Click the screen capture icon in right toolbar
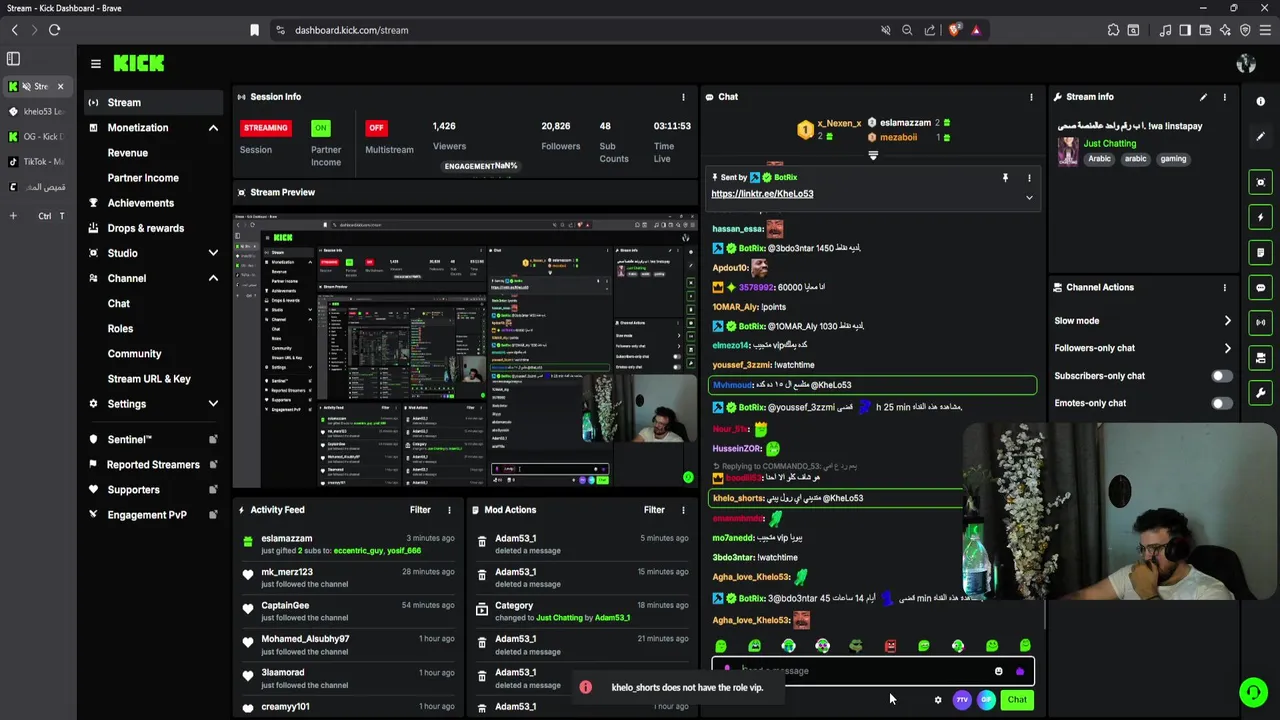 1260,182
